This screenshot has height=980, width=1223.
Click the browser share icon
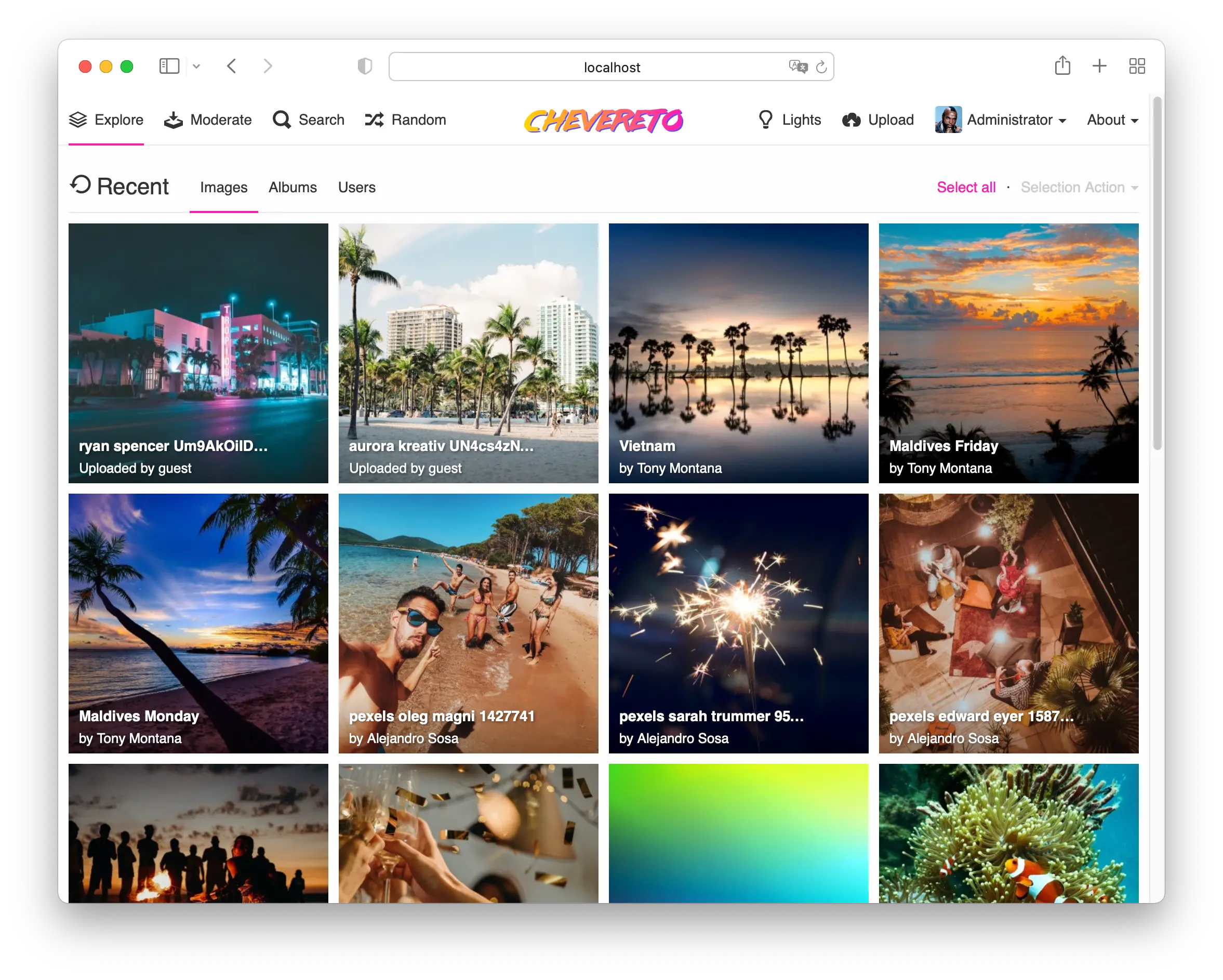1062,66
